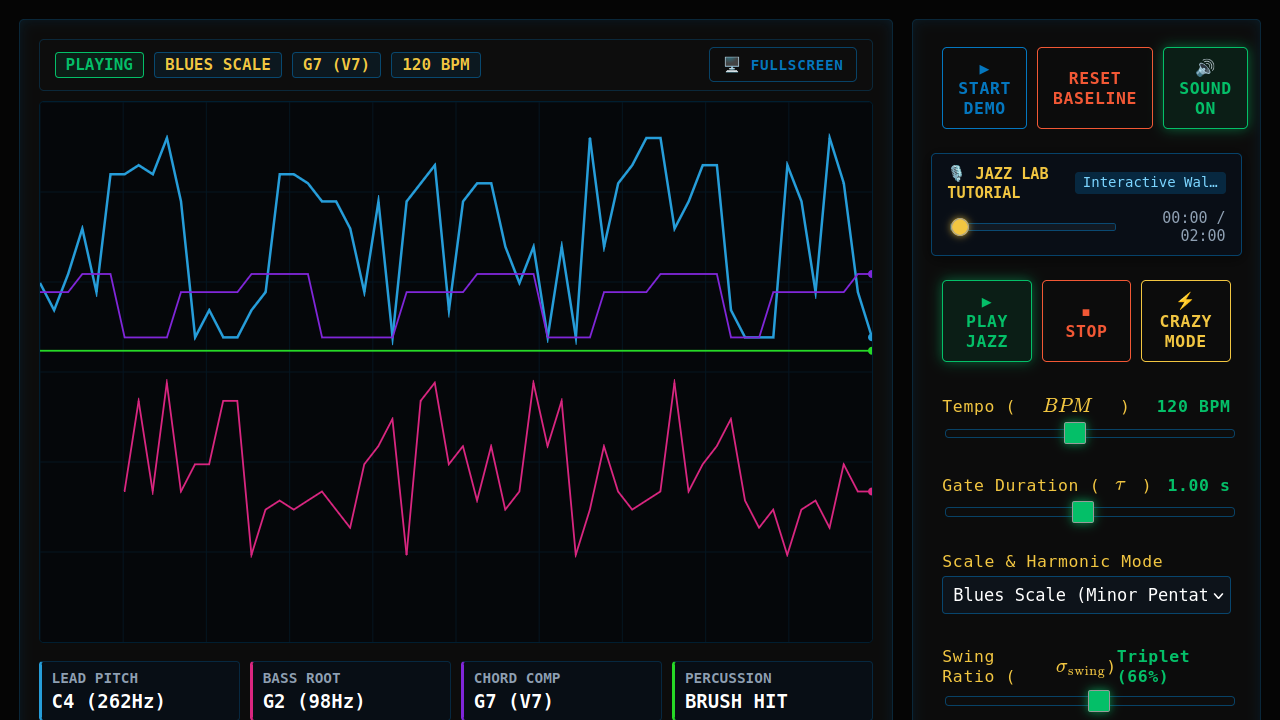This screenshot has width=1280, height=720.
Task: Click the 1.00 s gate duration value
Action: [1198, 485]
